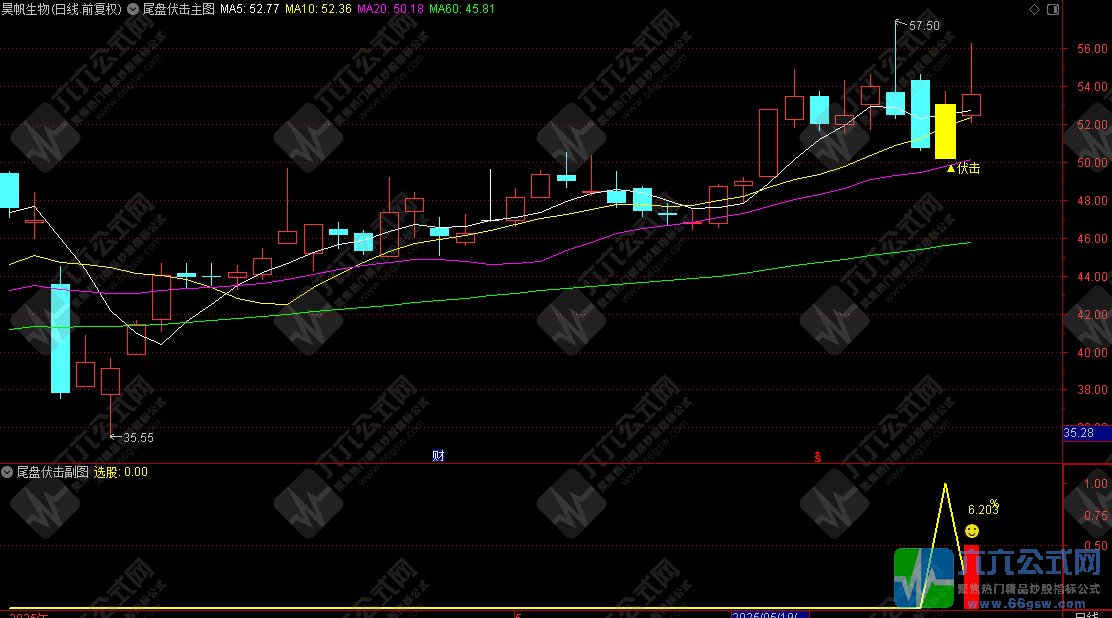Screen dimensions: 1112x618
Task: Click the blue 35.28 price axis label
Action: [x=1080, y=433]
